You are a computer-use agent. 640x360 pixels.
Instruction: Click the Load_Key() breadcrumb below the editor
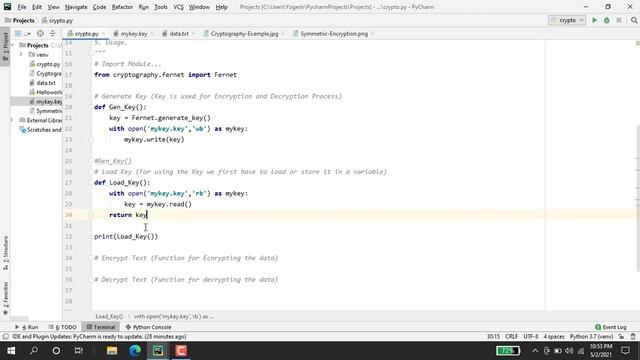pyautogui.click(x=109, y=316)
